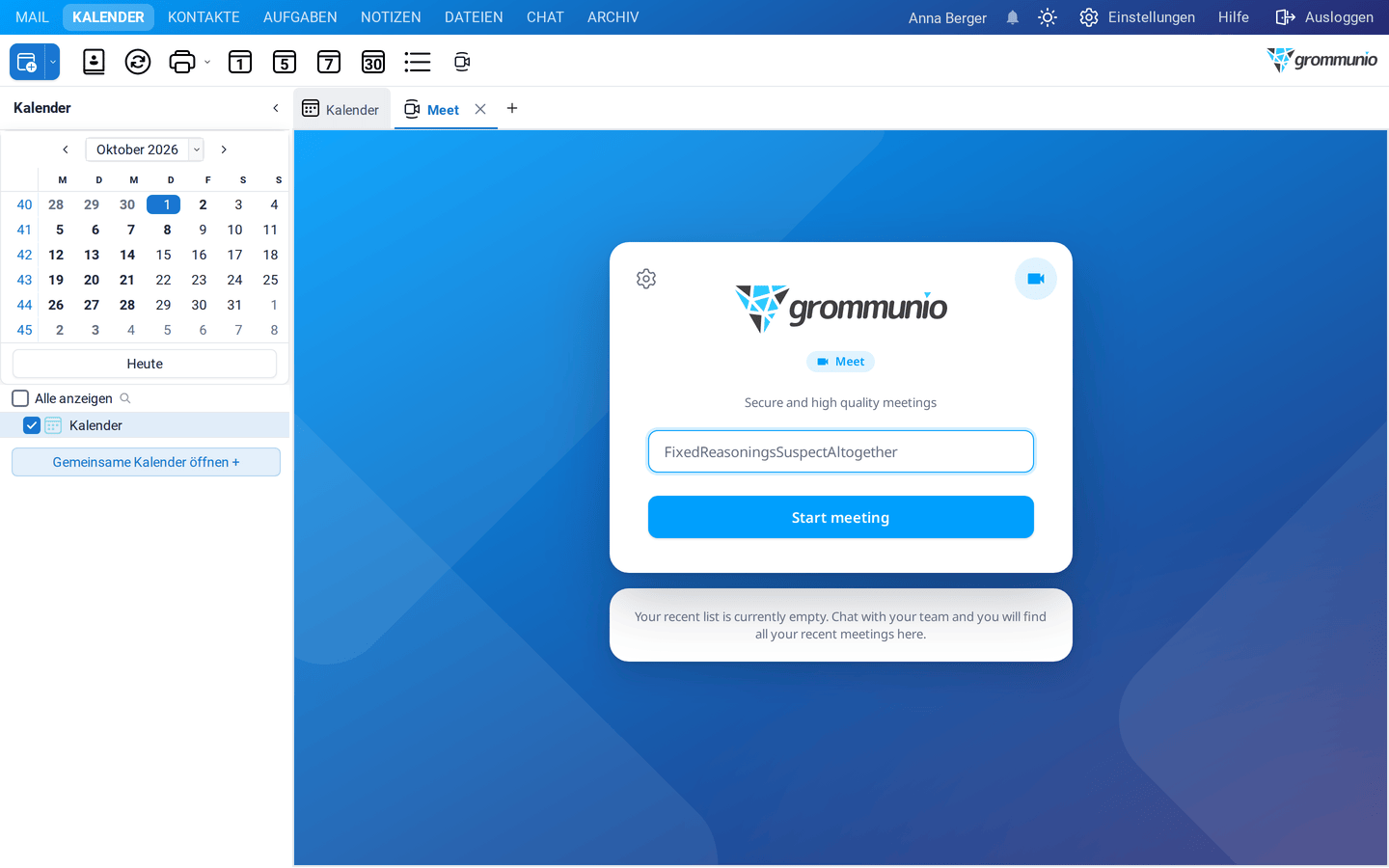Open Einstellungen settings
Image resolution: width=1389 pixels, height=868 pixels.
1137,17
